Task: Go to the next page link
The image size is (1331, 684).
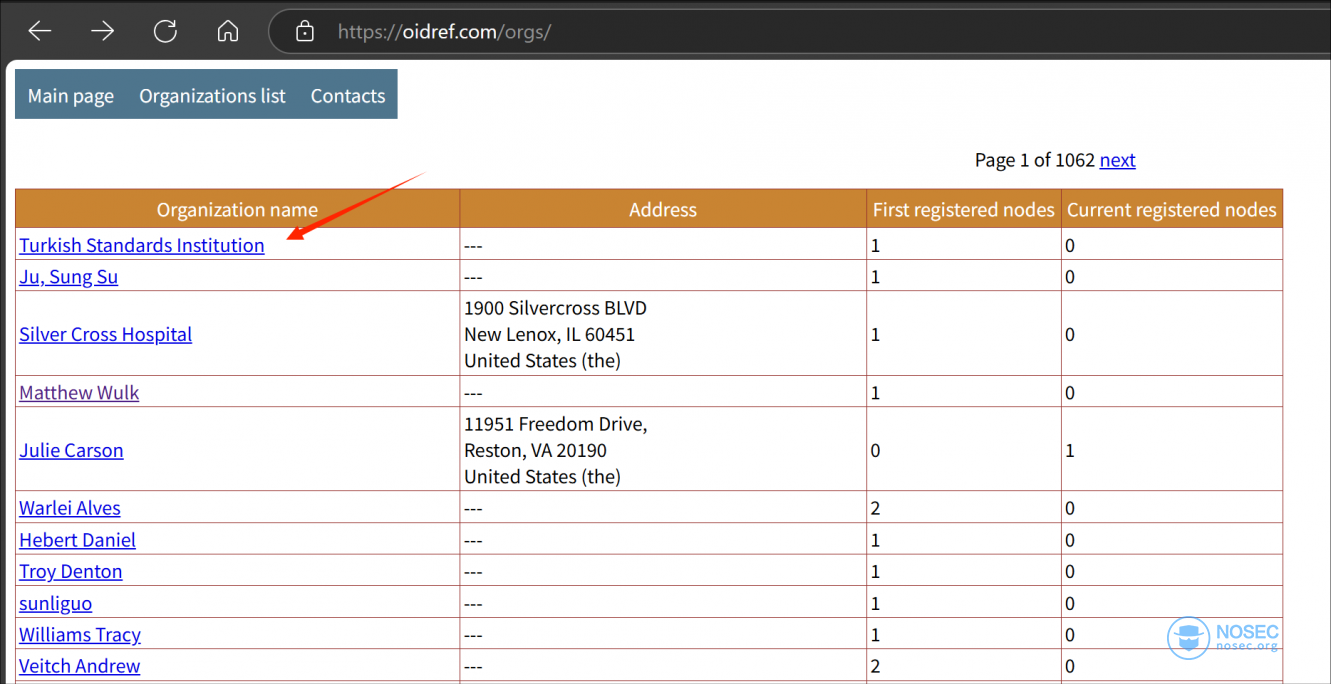Action: (x=1117, y=160)
